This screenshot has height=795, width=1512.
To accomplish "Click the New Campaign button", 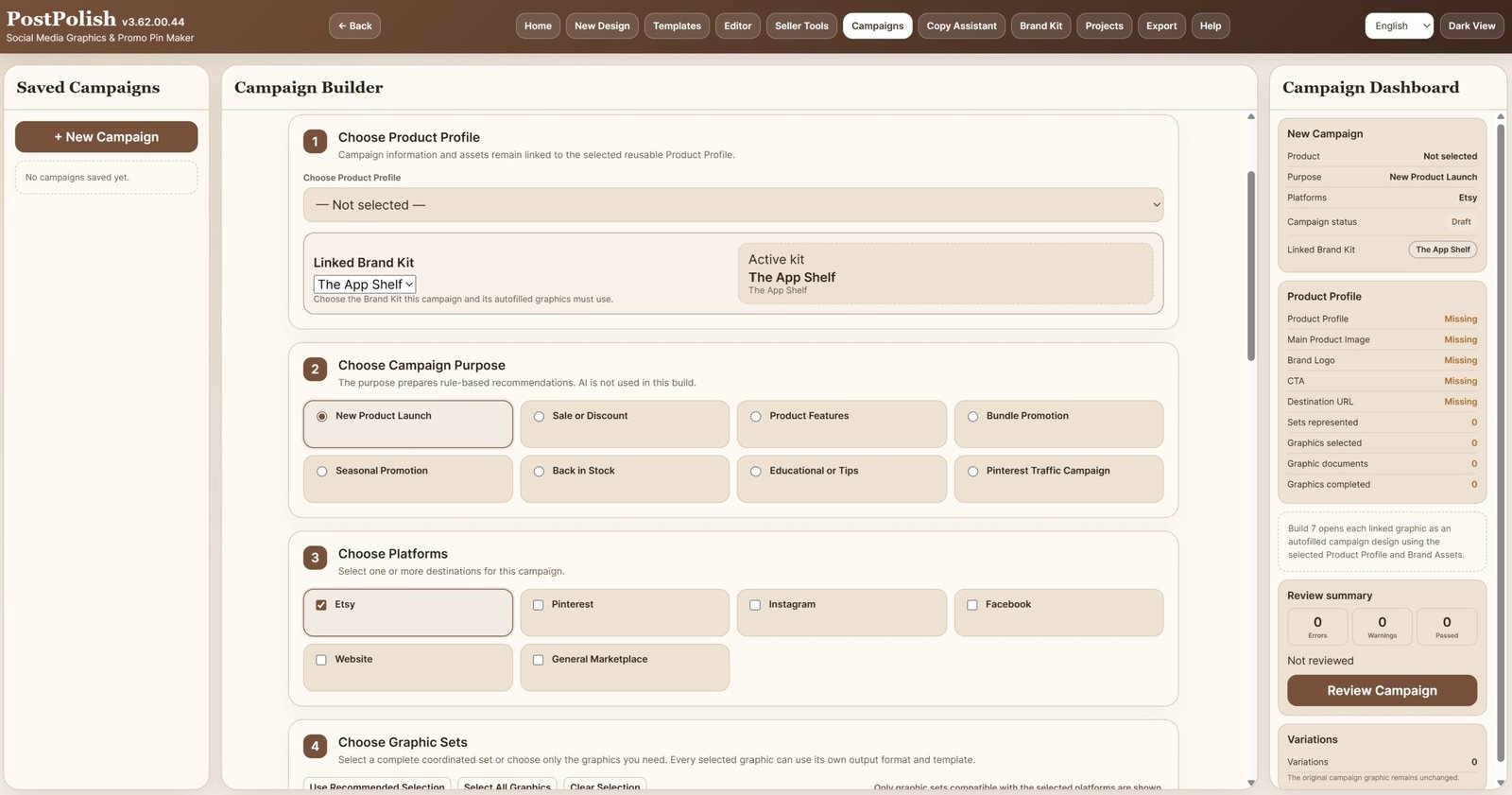I will (x=106, y=137).
